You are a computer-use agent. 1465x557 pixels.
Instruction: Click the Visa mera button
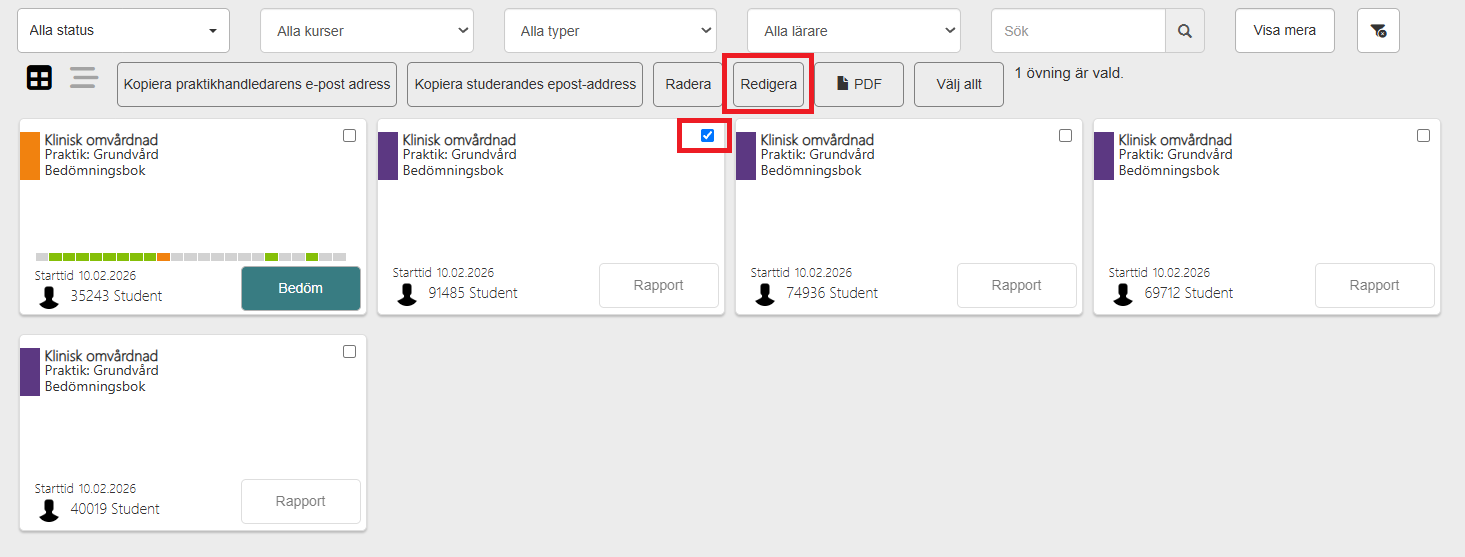[x=1285, y=31]
